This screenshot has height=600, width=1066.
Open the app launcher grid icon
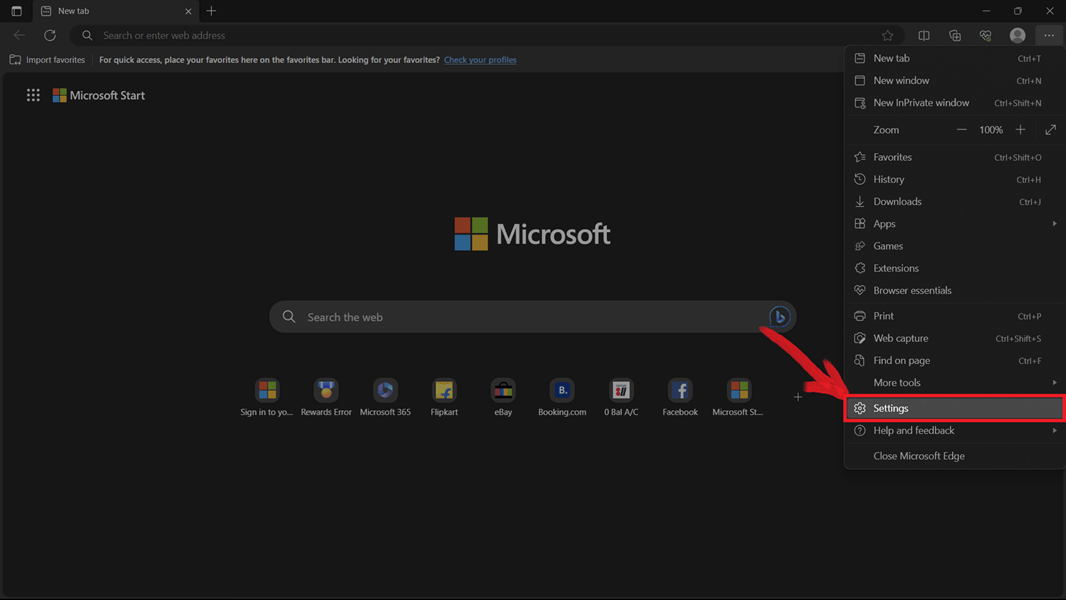tap(33, 95)
